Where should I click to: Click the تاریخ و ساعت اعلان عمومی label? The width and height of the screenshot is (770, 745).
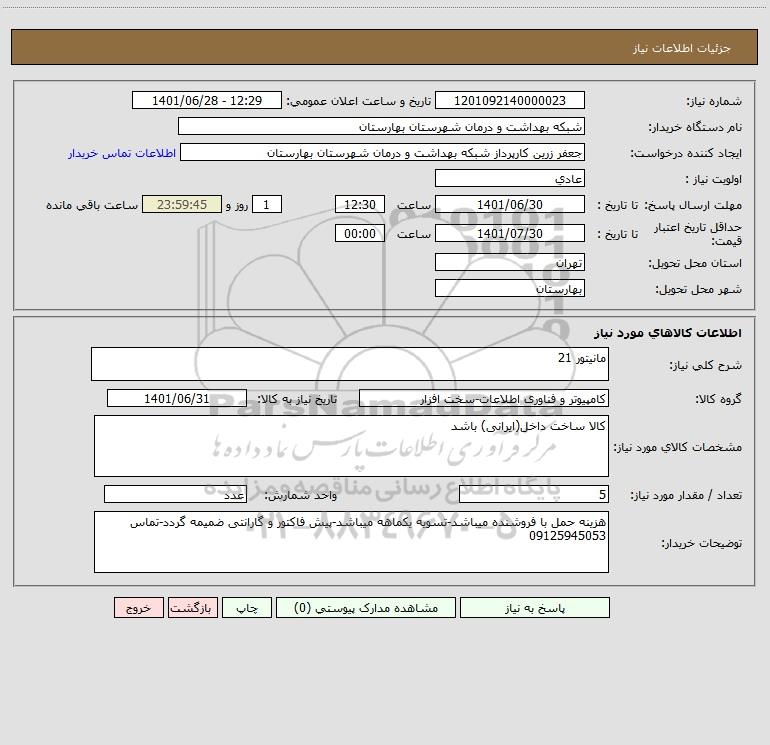(359, 101)
